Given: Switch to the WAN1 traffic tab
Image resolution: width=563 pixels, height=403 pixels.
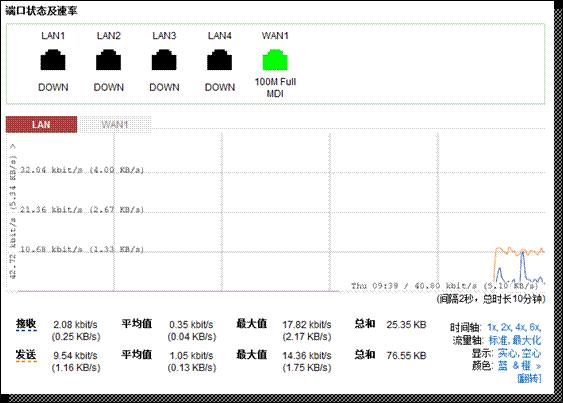Looking at the screenshot, I should point(115,125).
